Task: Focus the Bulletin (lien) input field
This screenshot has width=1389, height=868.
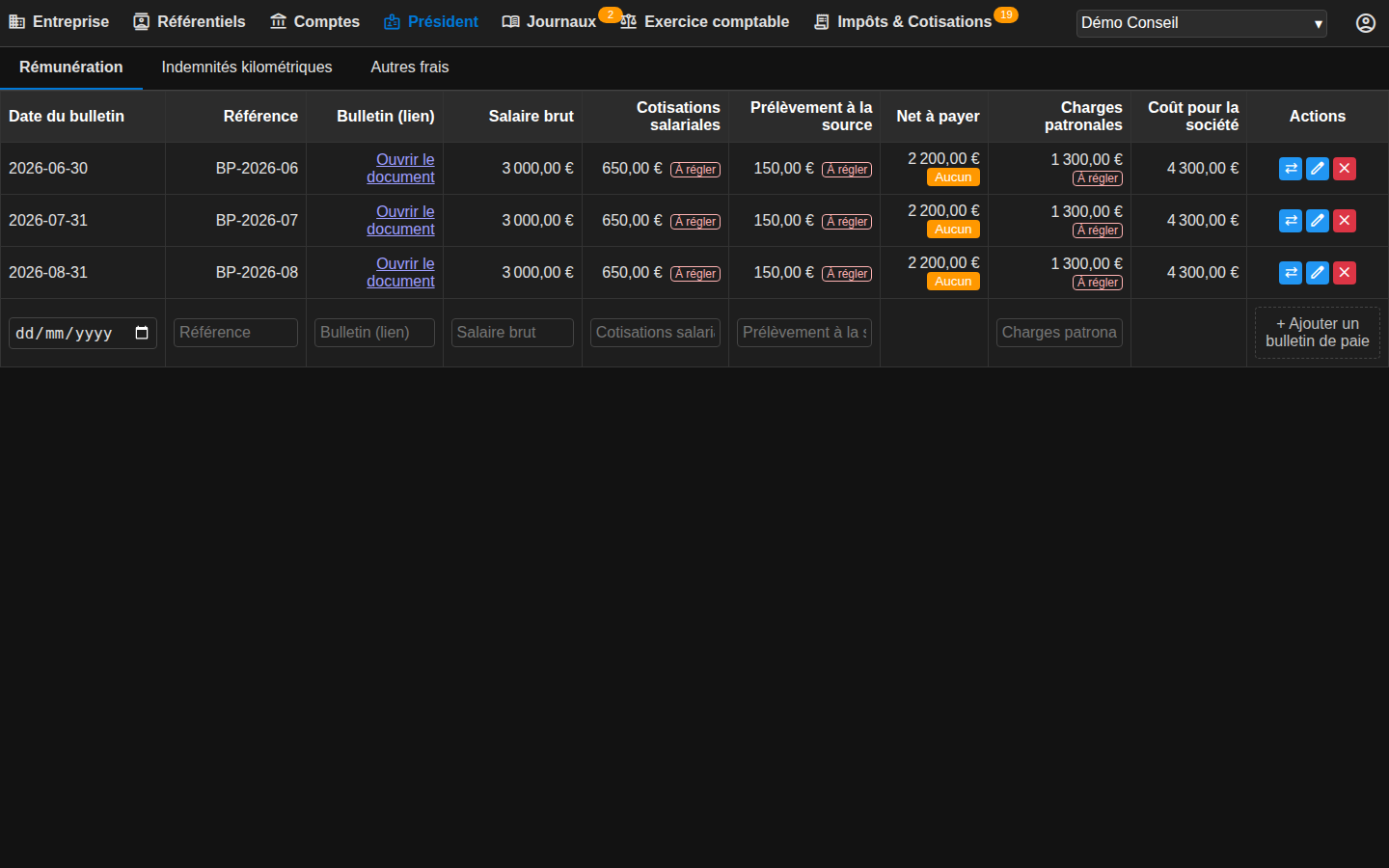Action: [374, 333]
